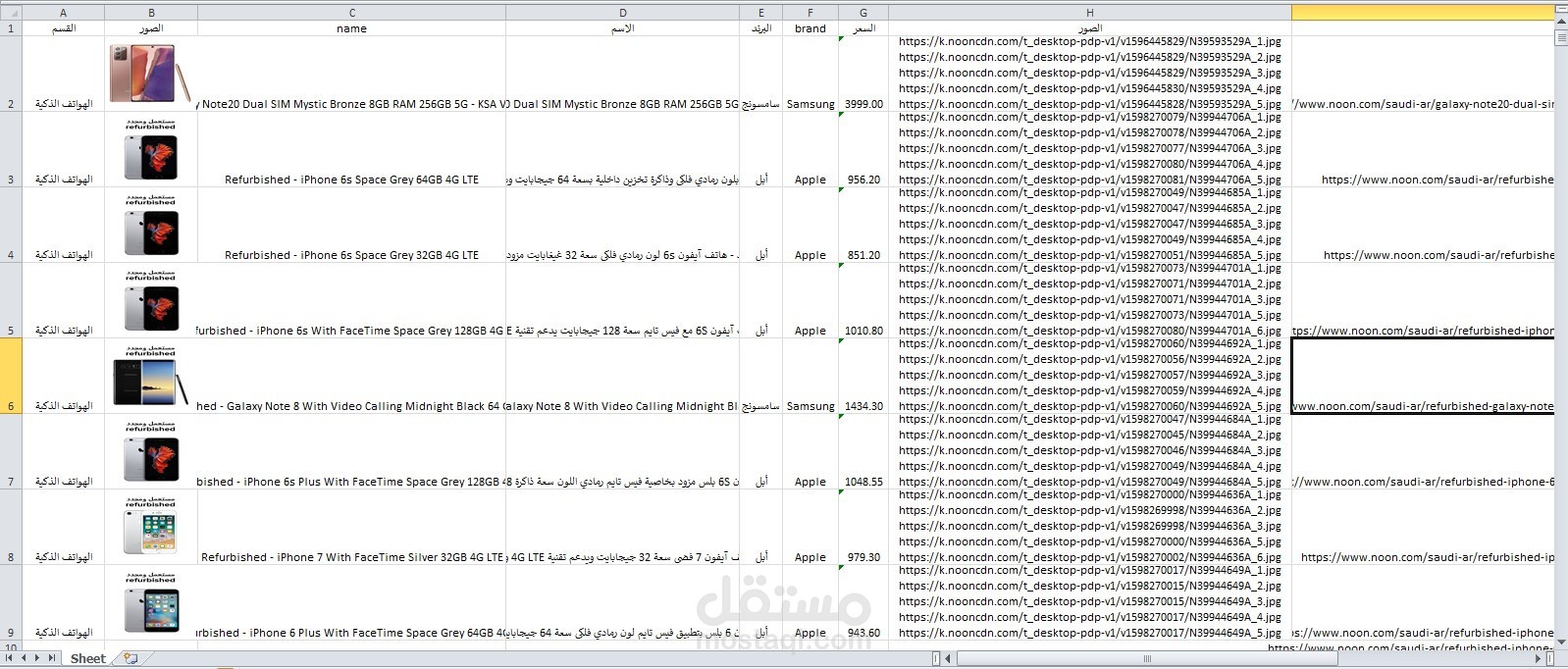The width and height of the screenshot is (1568, 669).
Task: Click the vertical scrollbar thumb
Action: 1561,37
